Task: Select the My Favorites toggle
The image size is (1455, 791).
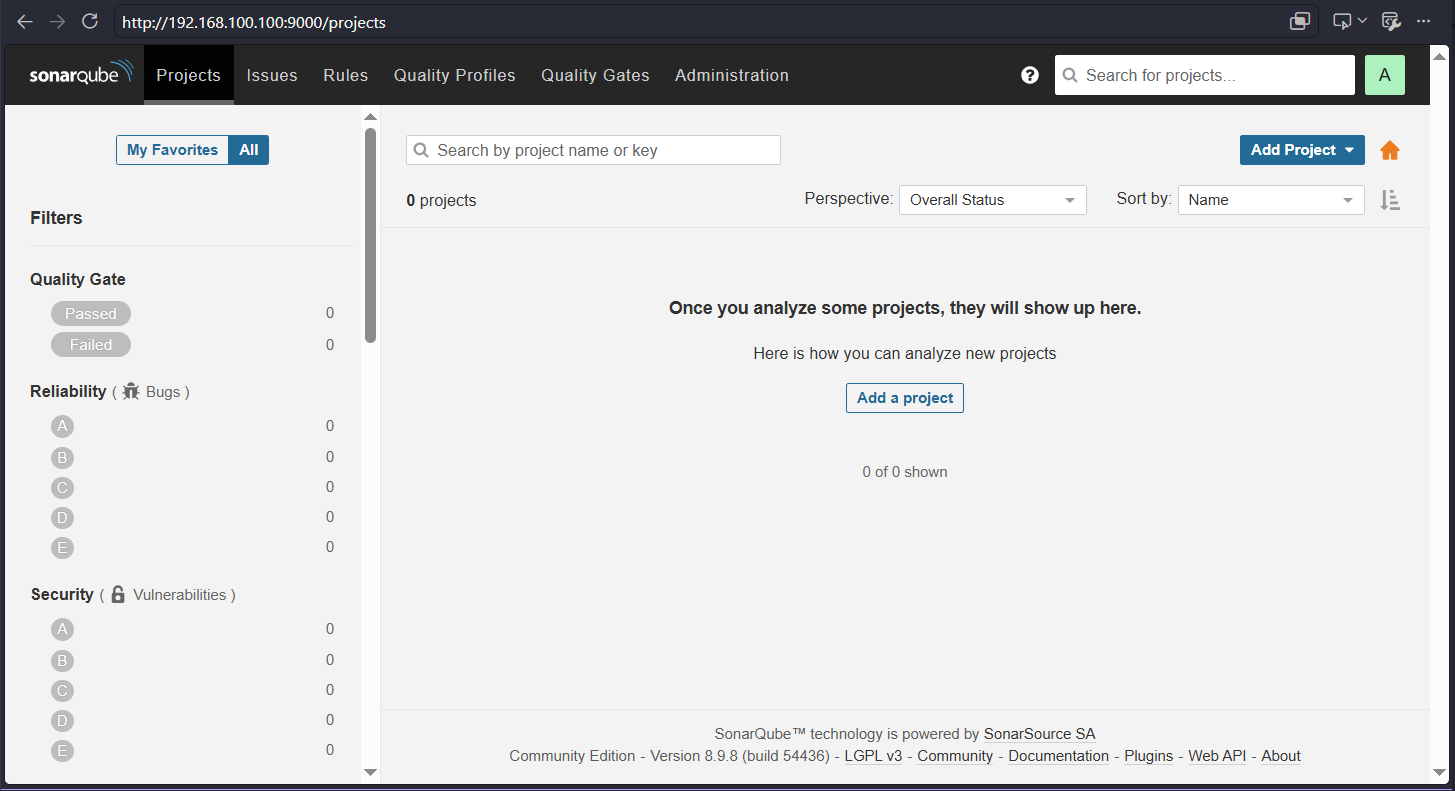Action: click(172, 150)
